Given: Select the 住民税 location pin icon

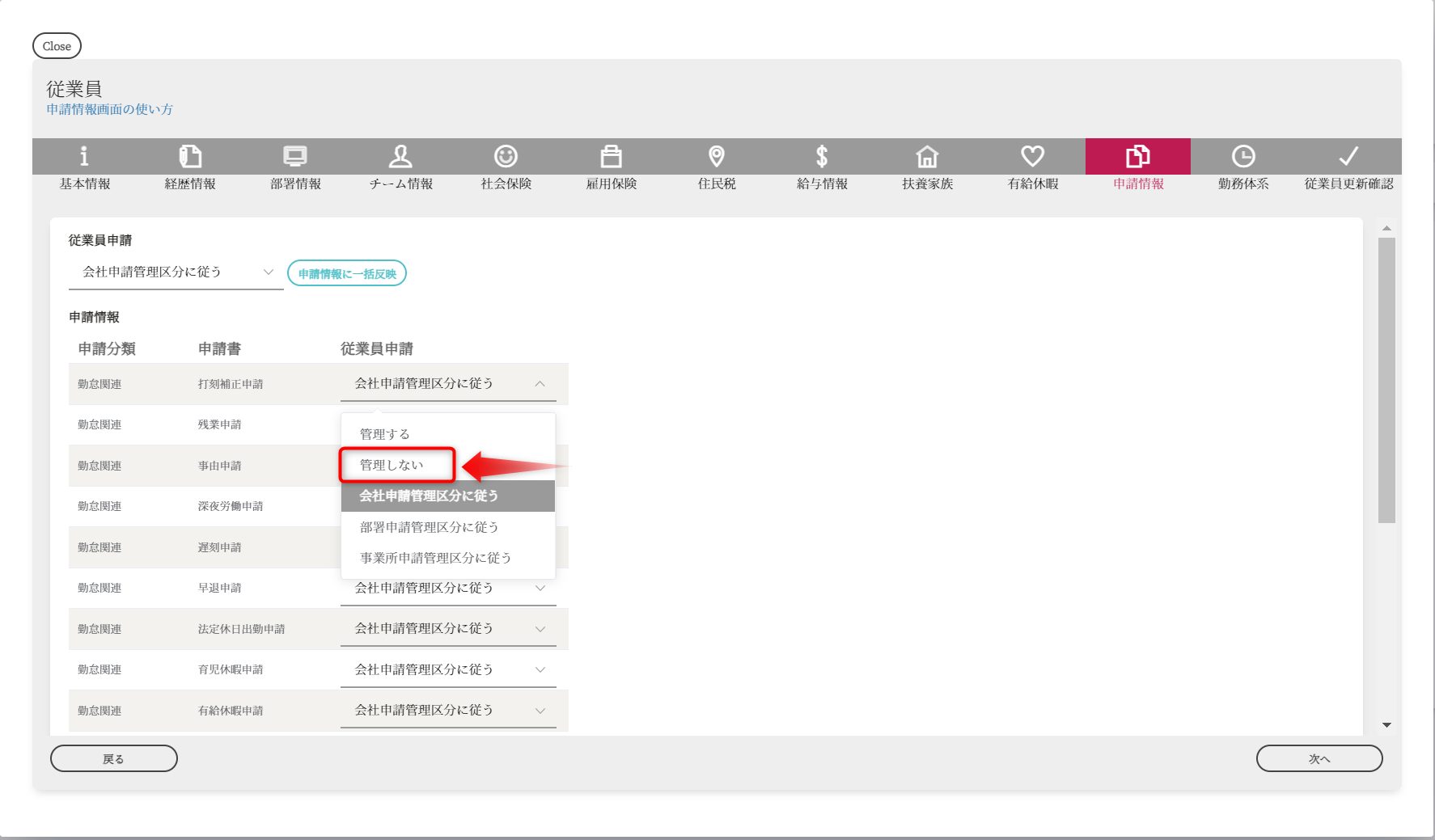Looking at the screenshot, I should click(717, 156).
